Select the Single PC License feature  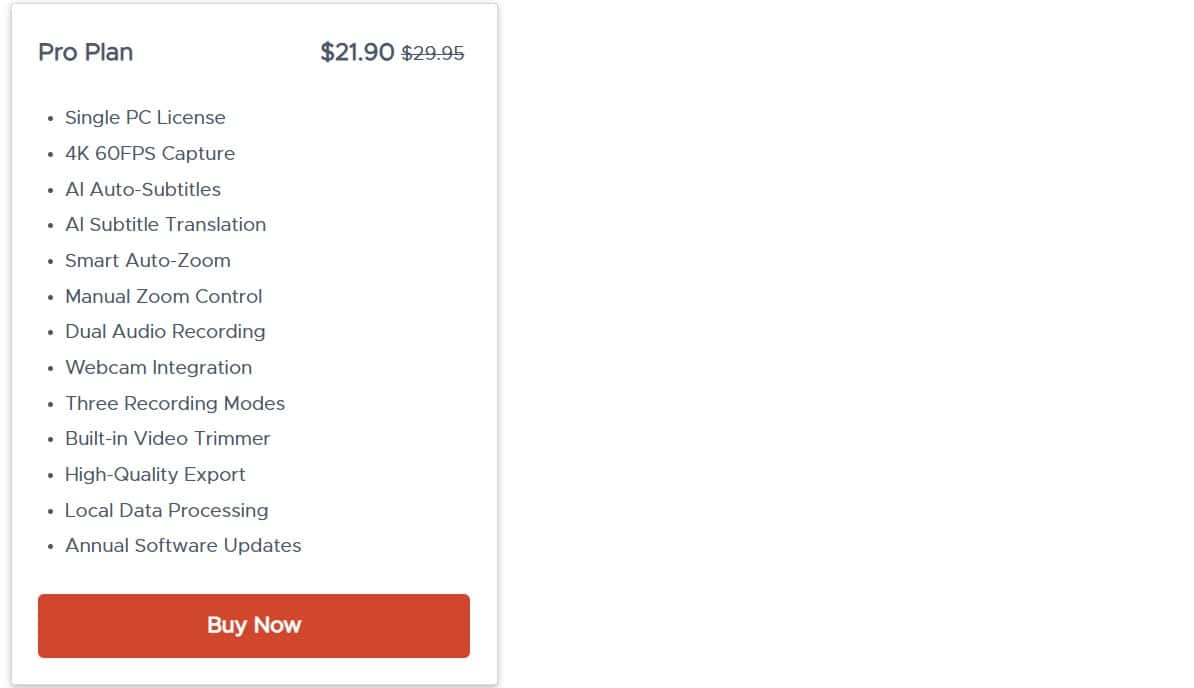click(144, 117)
